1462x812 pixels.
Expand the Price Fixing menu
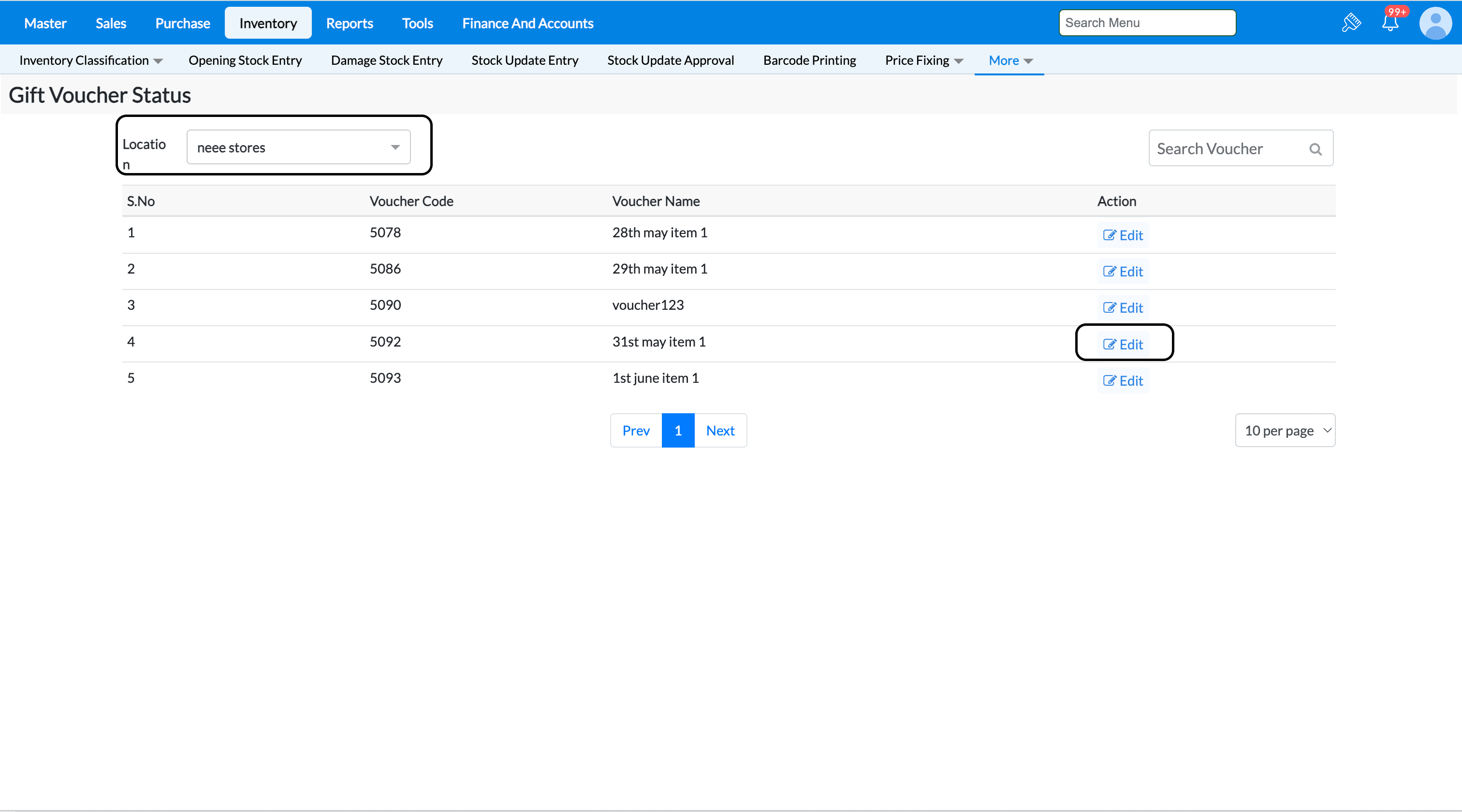pos(923,60)
